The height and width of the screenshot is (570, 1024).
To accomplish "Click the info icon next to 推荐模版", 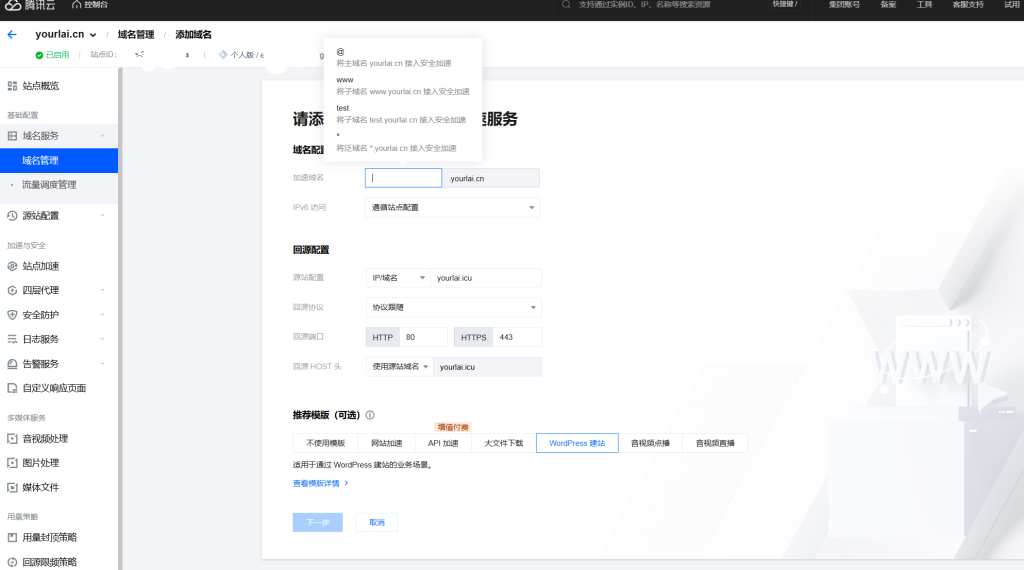I will (370, 415).
